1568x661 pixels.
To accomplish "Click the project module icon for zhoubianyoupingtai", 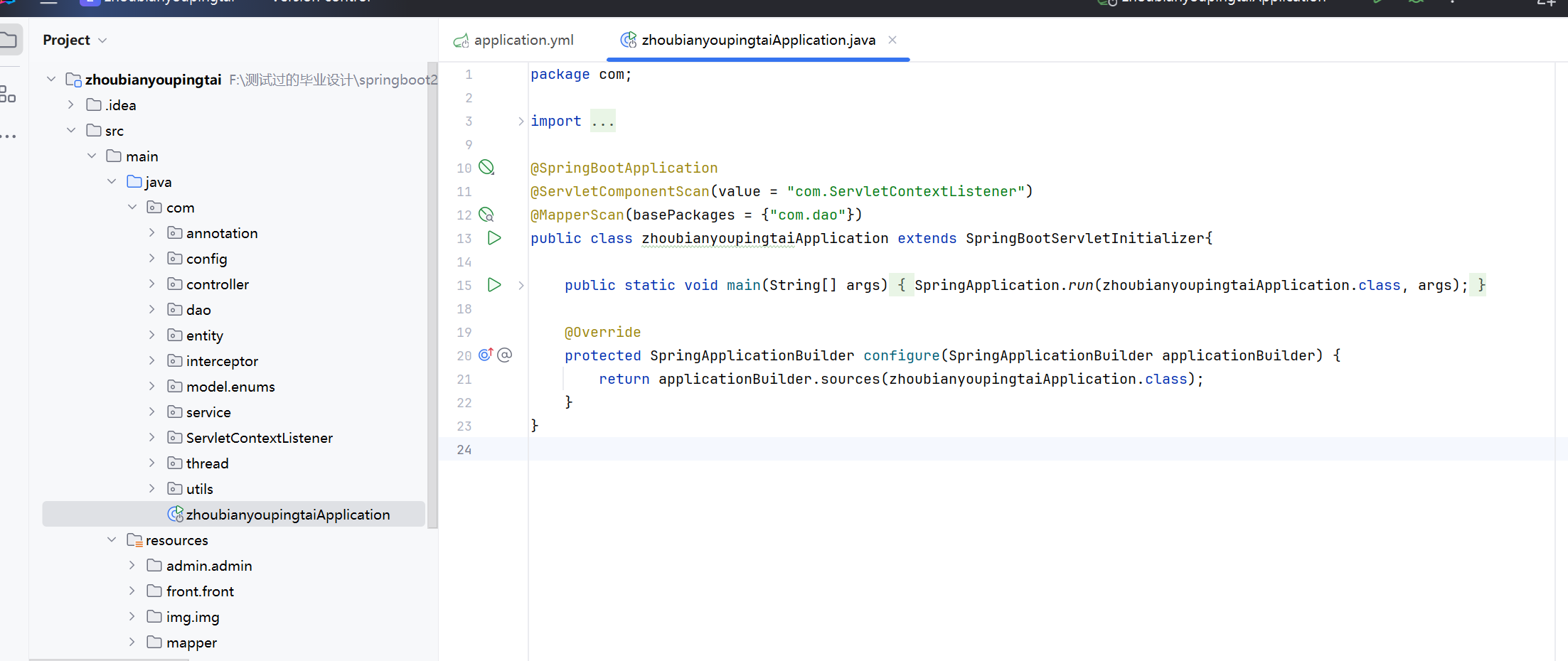I will (x=73, y=80).
